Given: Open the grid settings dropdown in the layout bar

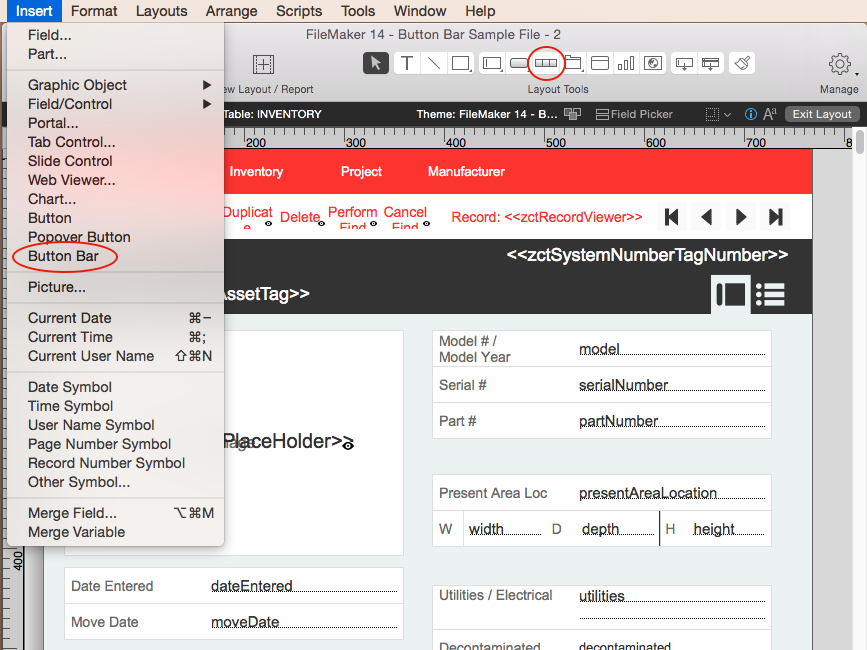Looking at the screenshot, I should [716, 113].
